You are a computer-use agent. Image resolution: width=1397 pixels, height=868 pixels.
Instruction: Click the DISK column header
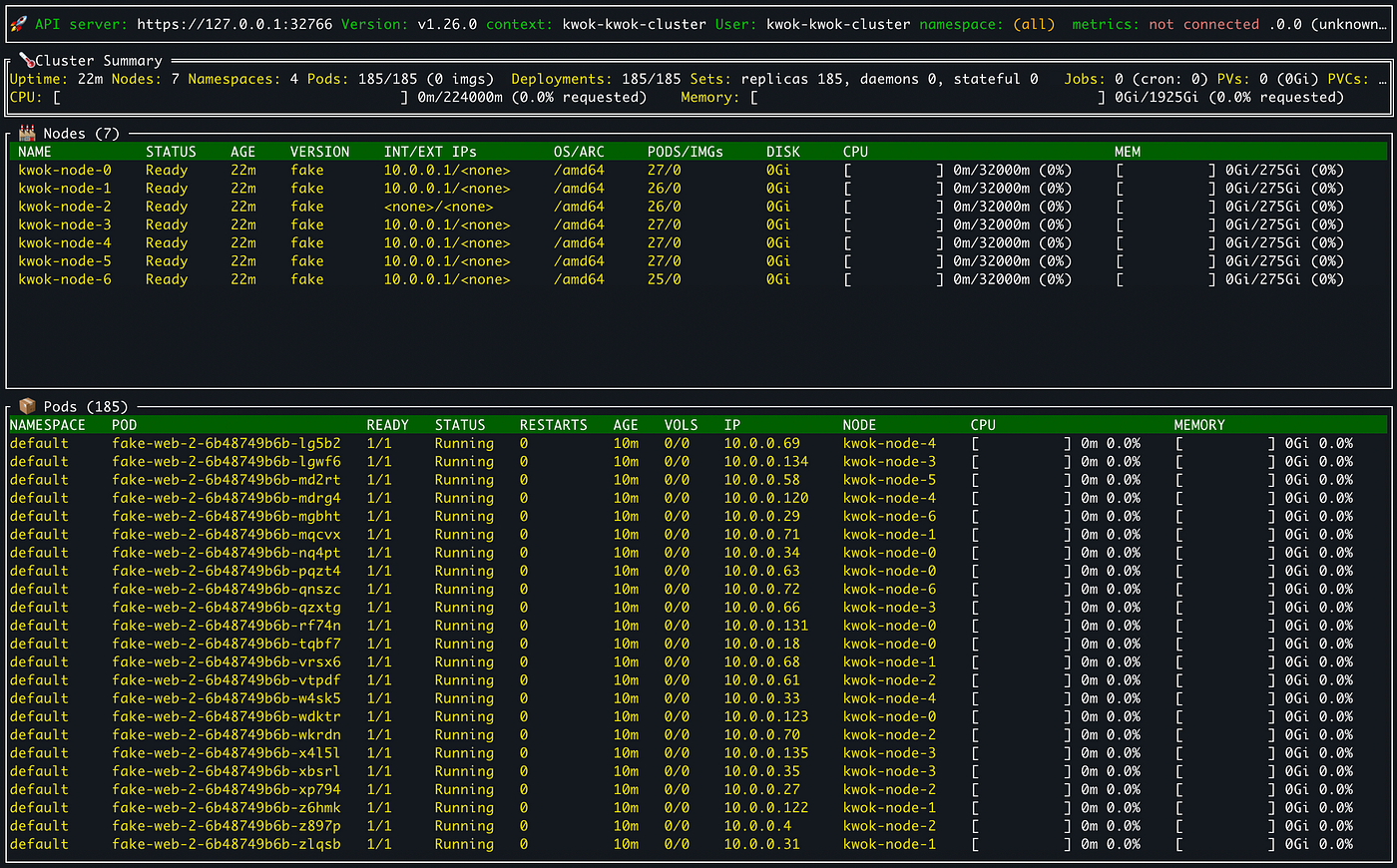click(783, 152)
